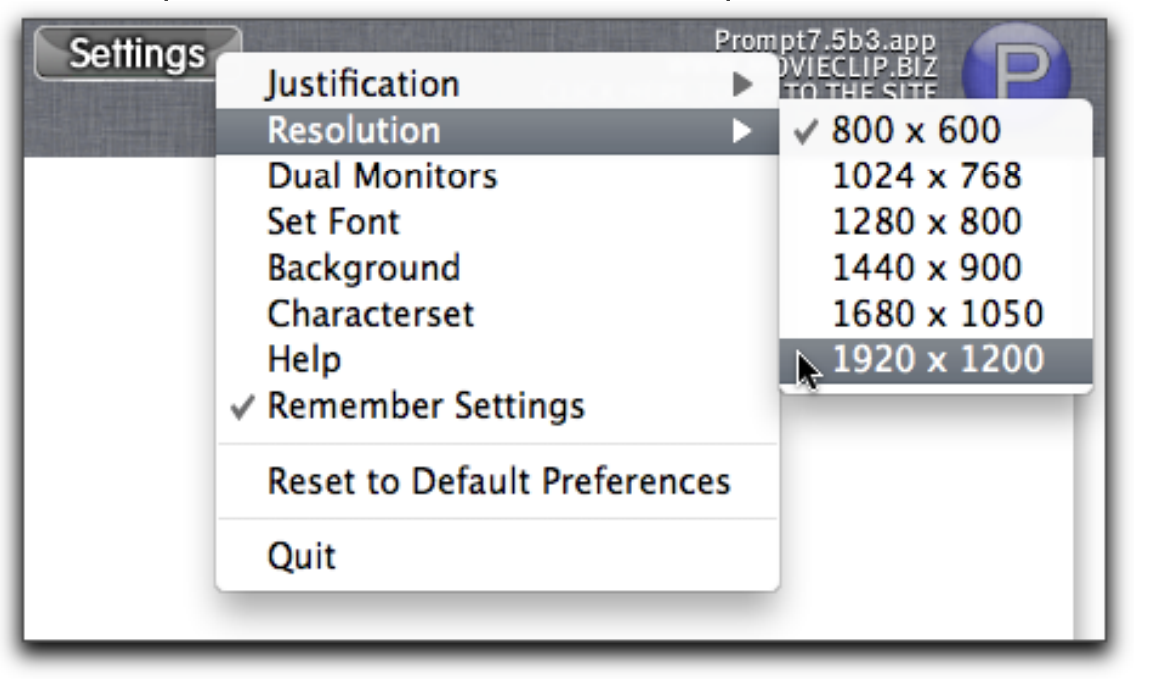Open the Settings dropdown button
The width and height of the screenshot is (1150, 694).
pyautogui.click(x=137, y=54)
